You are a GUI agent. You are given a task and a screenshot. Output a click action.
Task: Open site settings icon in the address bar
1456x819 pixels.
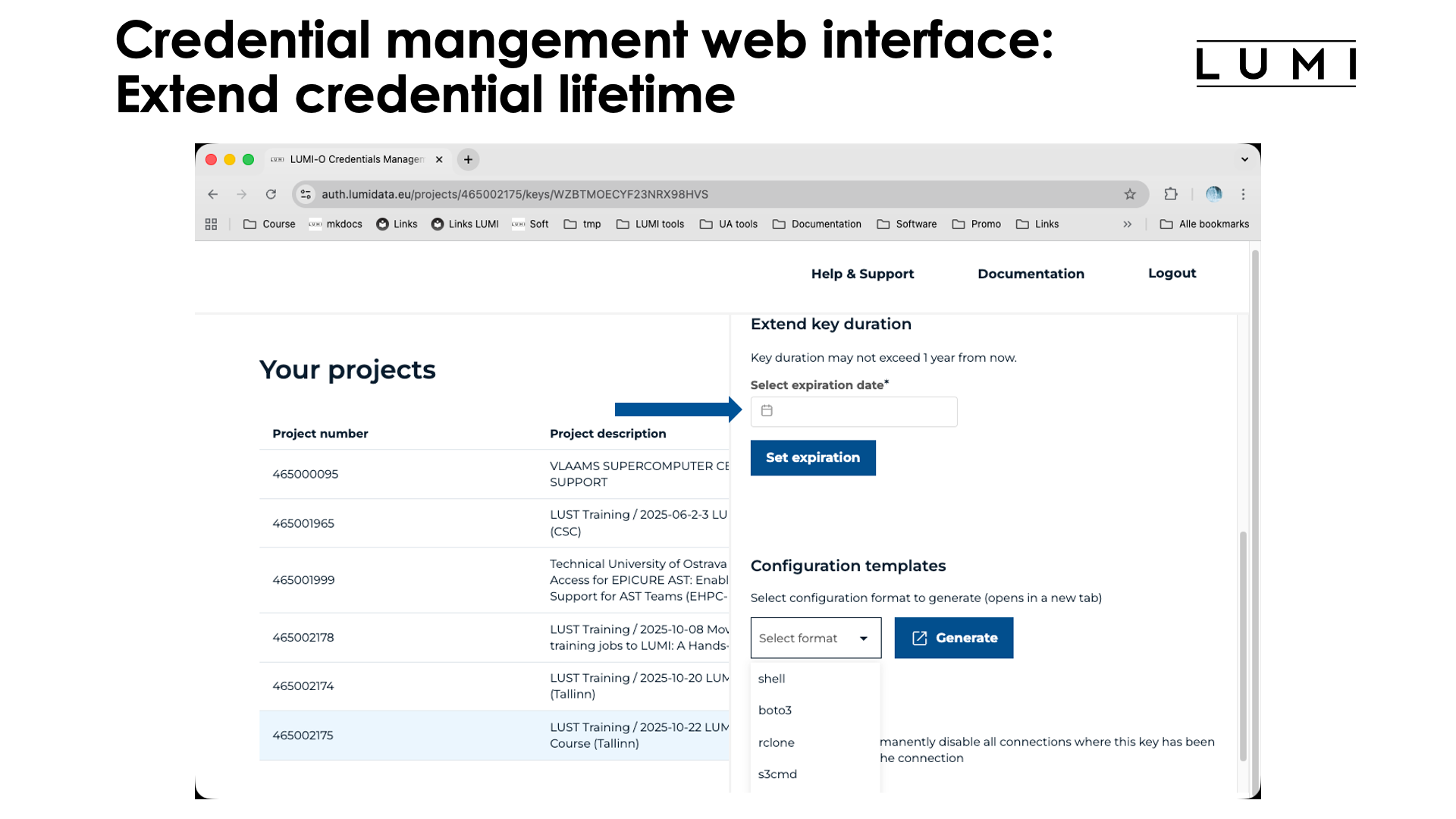point(305,194)
